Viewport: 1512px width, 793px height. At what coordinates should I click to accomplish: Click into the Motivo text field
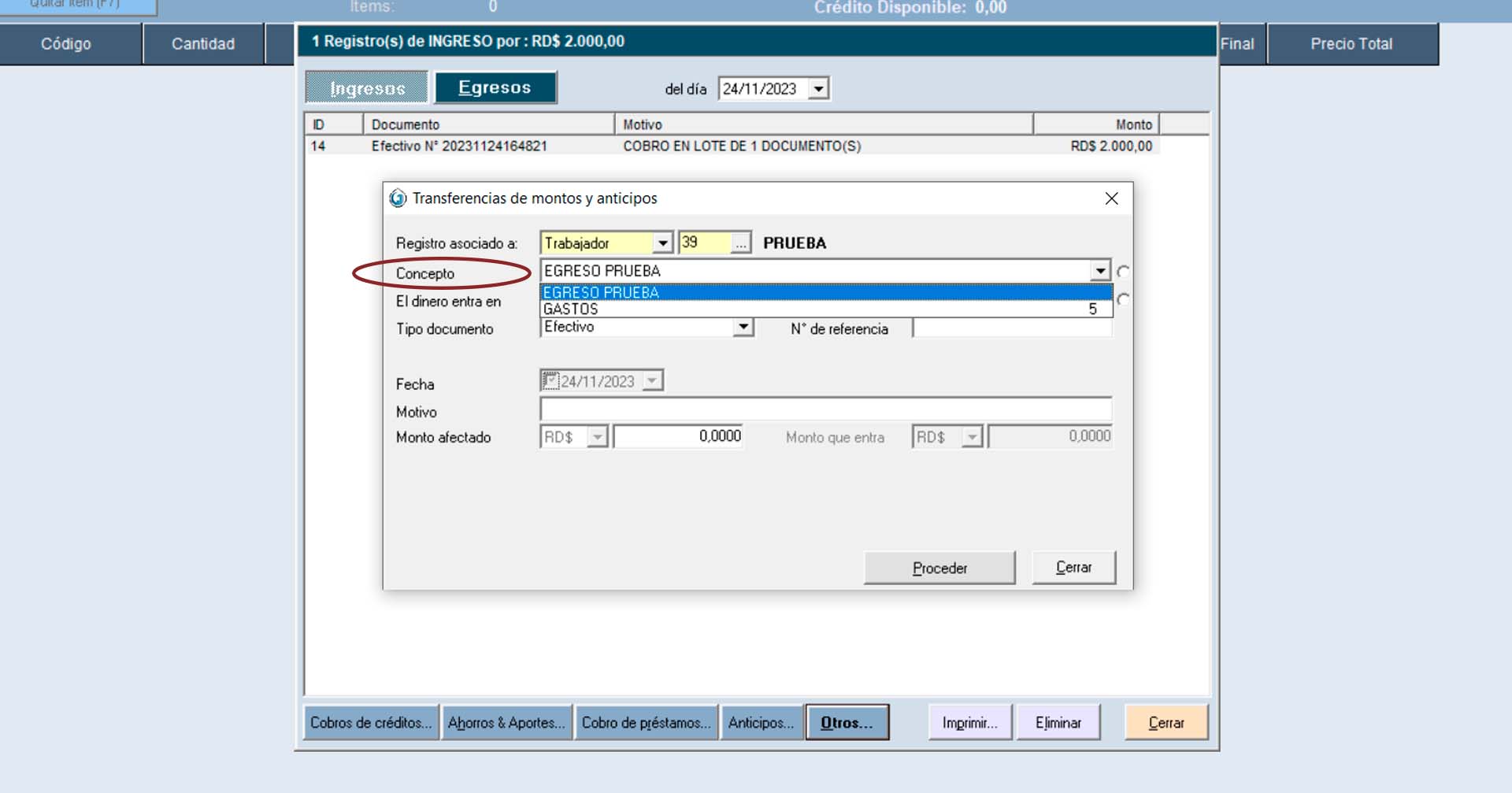825,409
